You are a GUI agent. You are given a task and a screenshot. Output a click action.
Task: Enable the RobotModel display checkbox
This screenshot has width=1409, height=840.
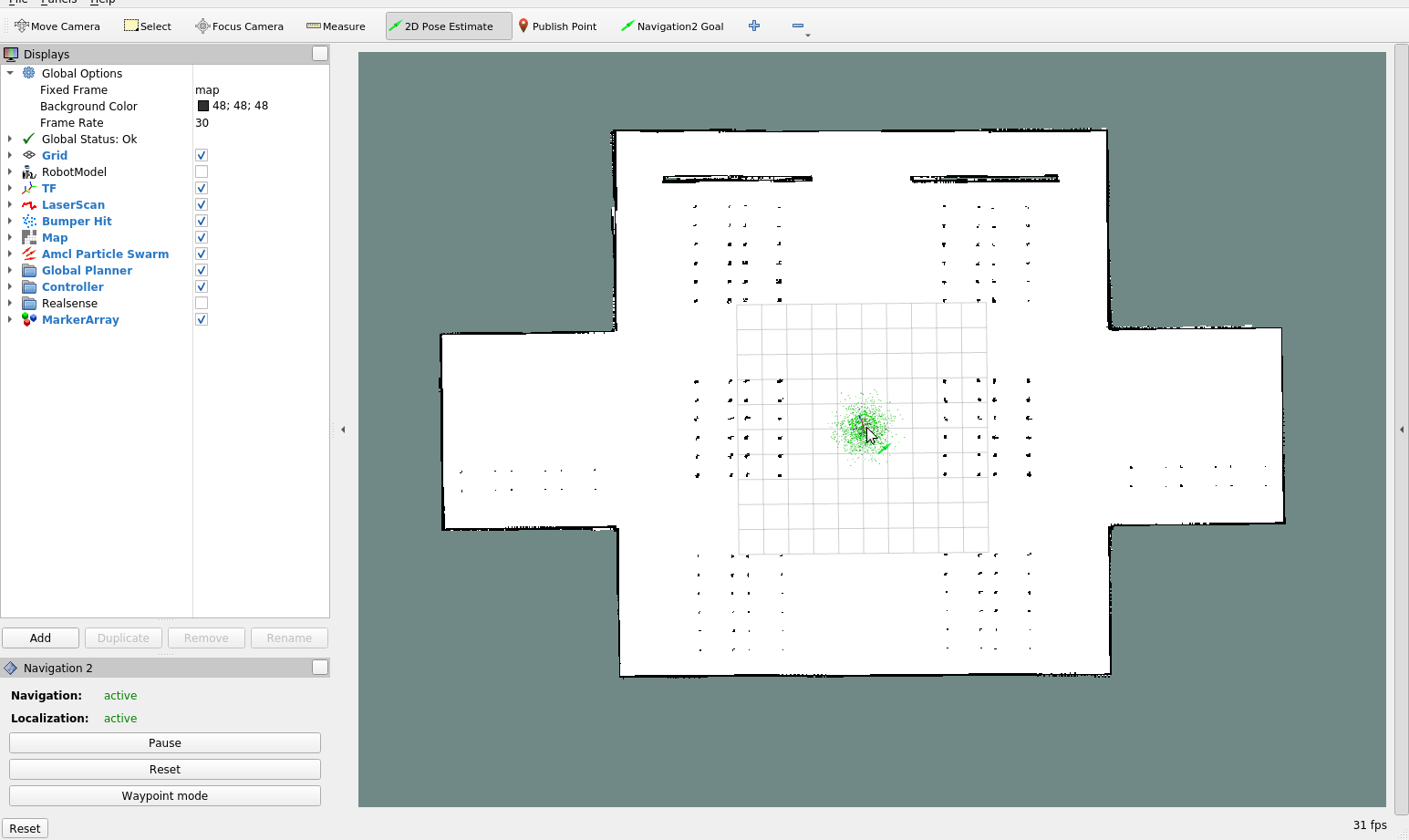tap(202, 172)
